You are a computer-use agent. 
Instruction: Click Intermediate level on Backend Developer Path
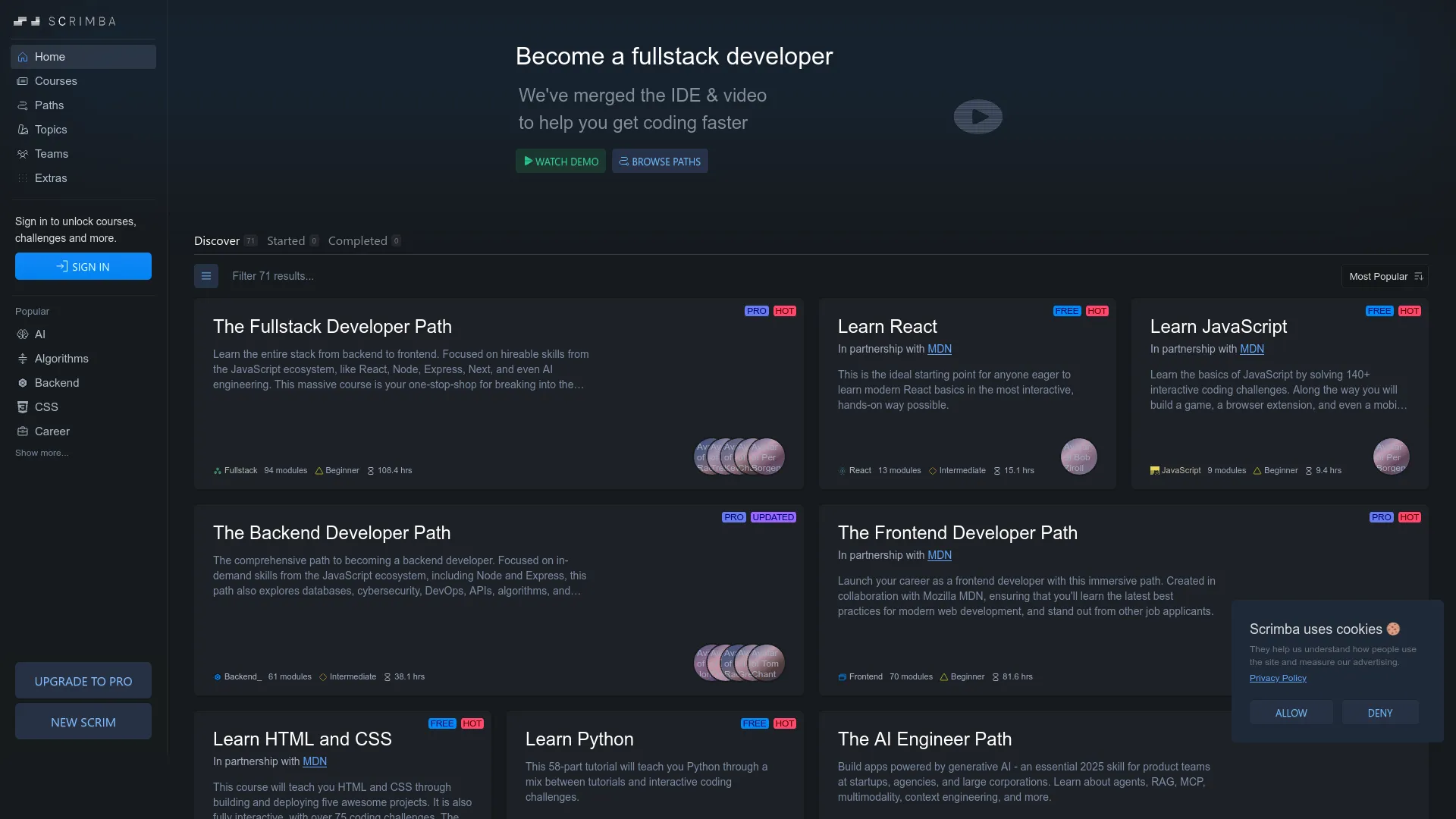pos(347,677)
